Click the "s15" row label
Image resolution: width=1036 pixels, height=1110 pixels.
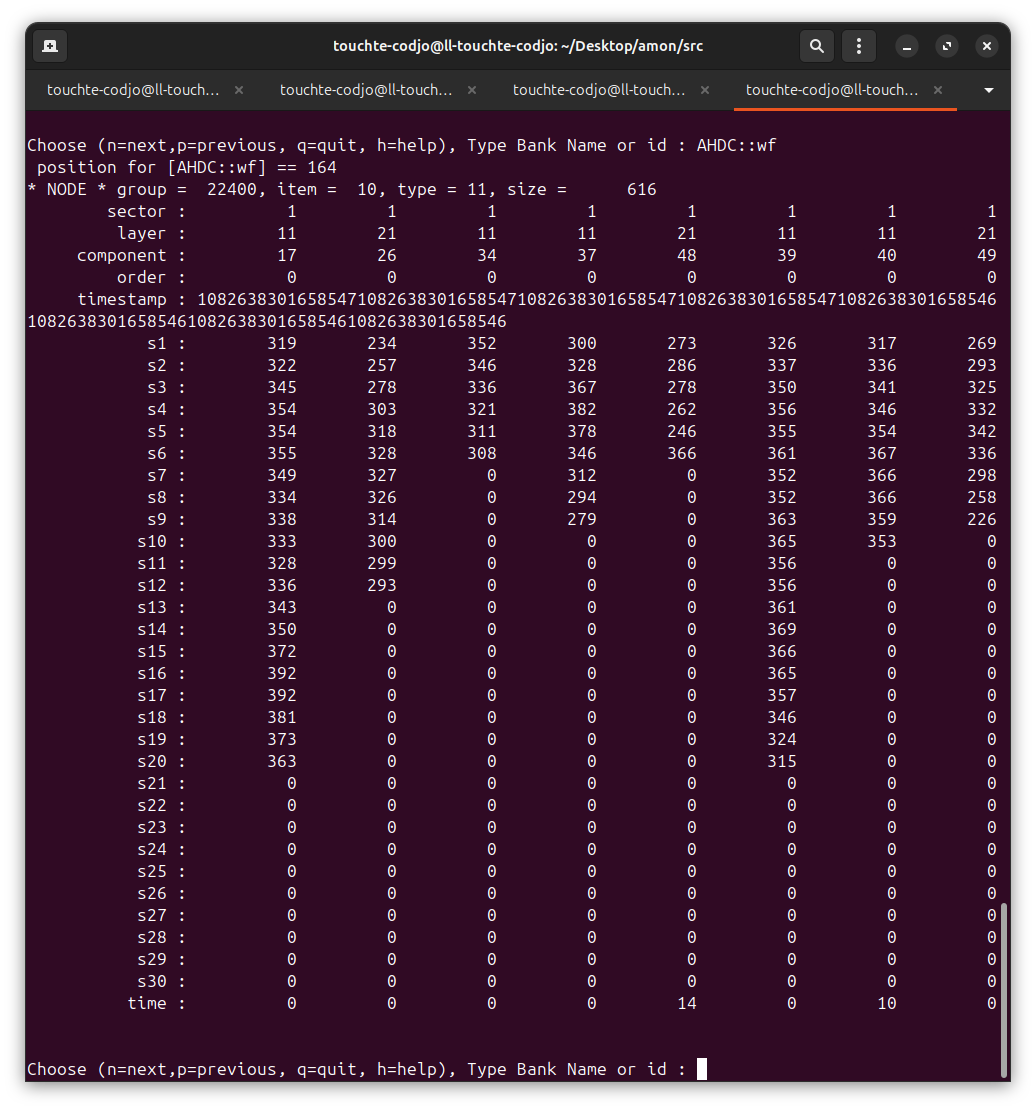pyautogui.click(x=152, y=651)
